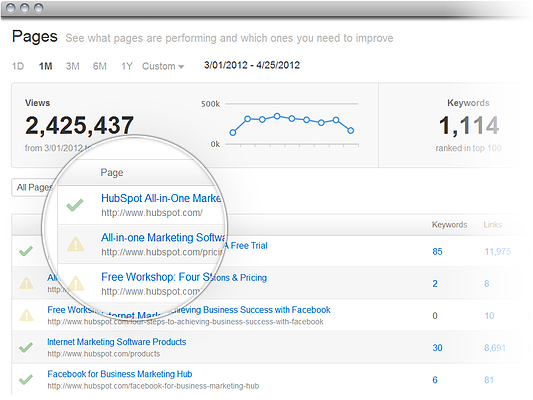The width and height of the screenshot is (533, 400).
Task: Switch to the 3M time range
Action: click(72, 66)
